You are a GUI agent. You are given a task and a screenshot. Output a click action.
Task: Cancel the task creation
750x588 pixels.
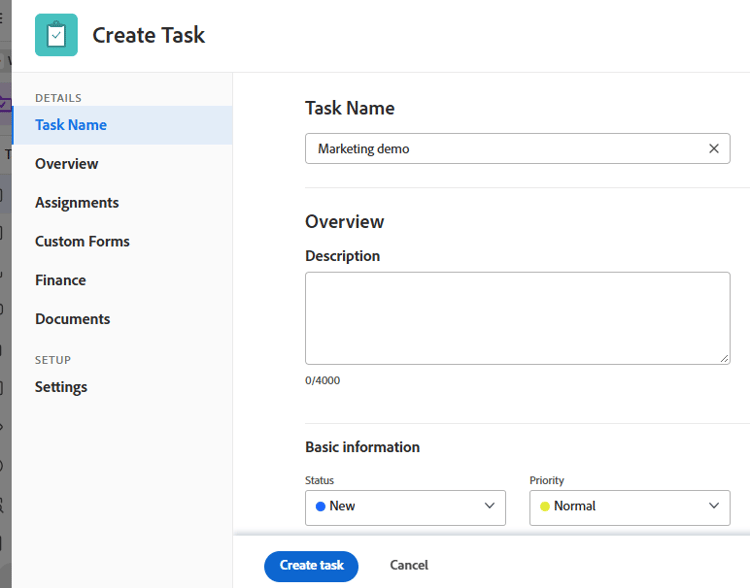click(409, 565)
